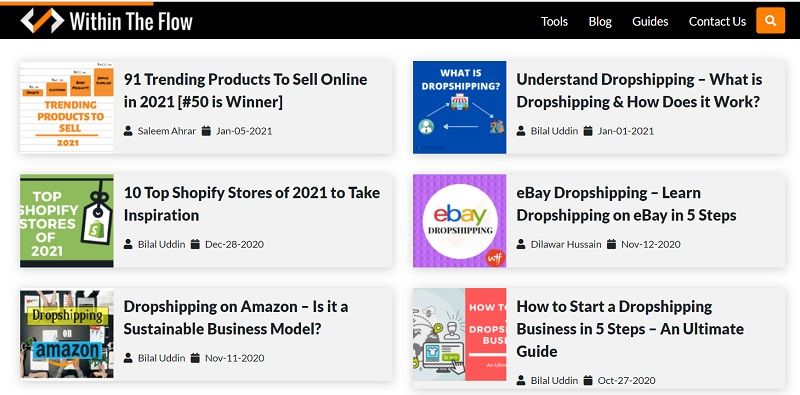Read the 10 Top Shopify Stores article
The height and width of the screenshot is (395, 800).
point(252,204)
